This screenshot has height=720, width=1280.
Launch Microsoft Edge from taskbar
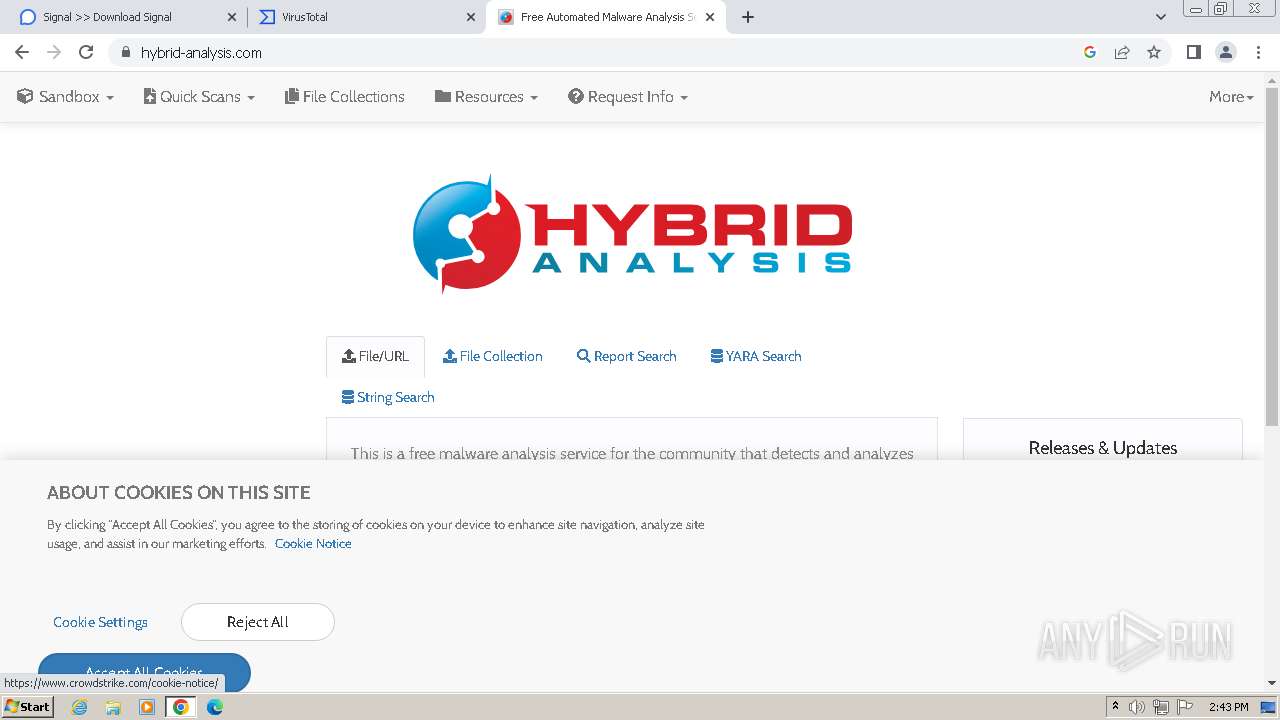point(215,707)
